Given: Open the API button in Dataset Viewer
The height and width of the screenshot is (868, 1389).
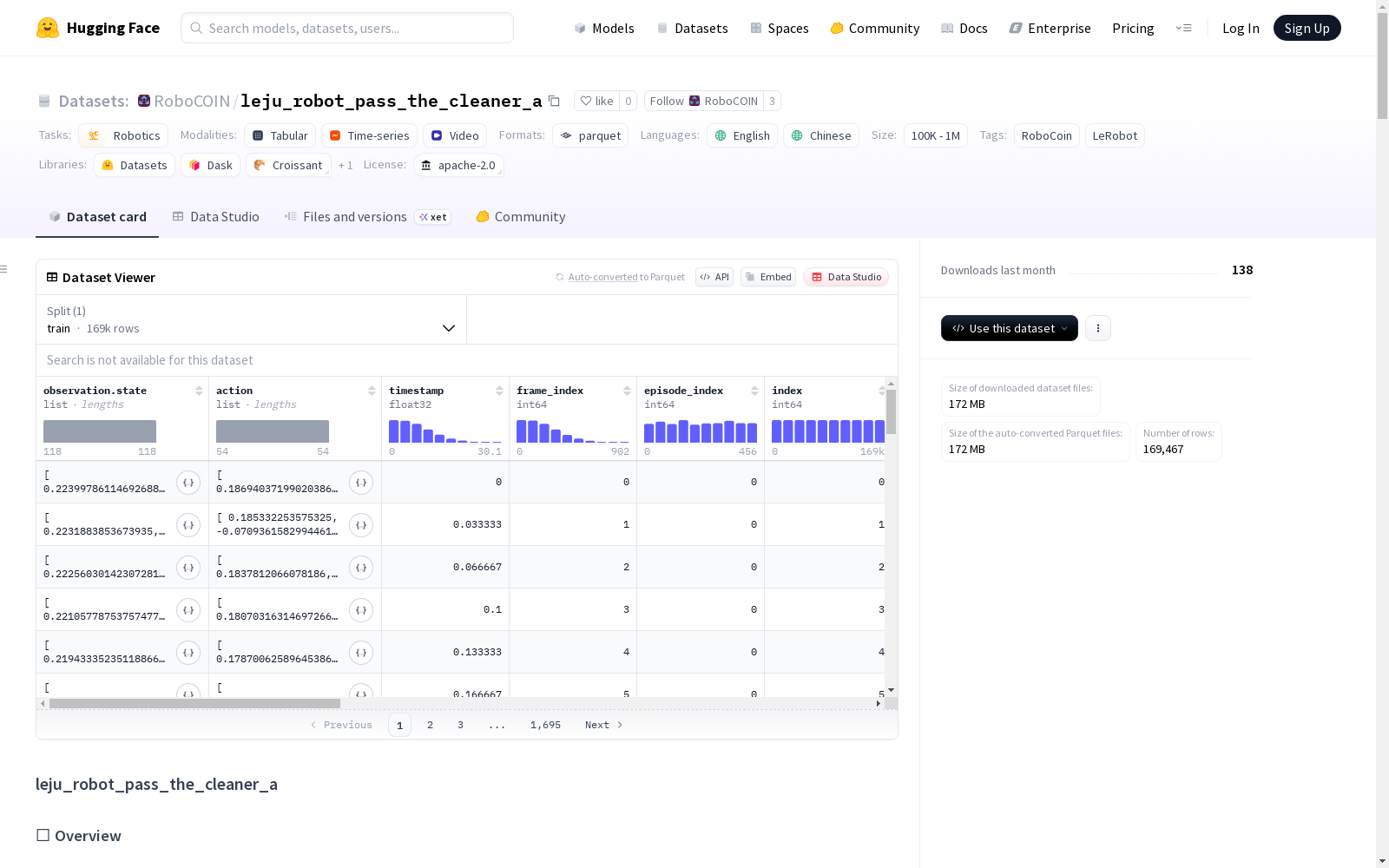Looking at the screenshot, I should (x=714, y=277).
